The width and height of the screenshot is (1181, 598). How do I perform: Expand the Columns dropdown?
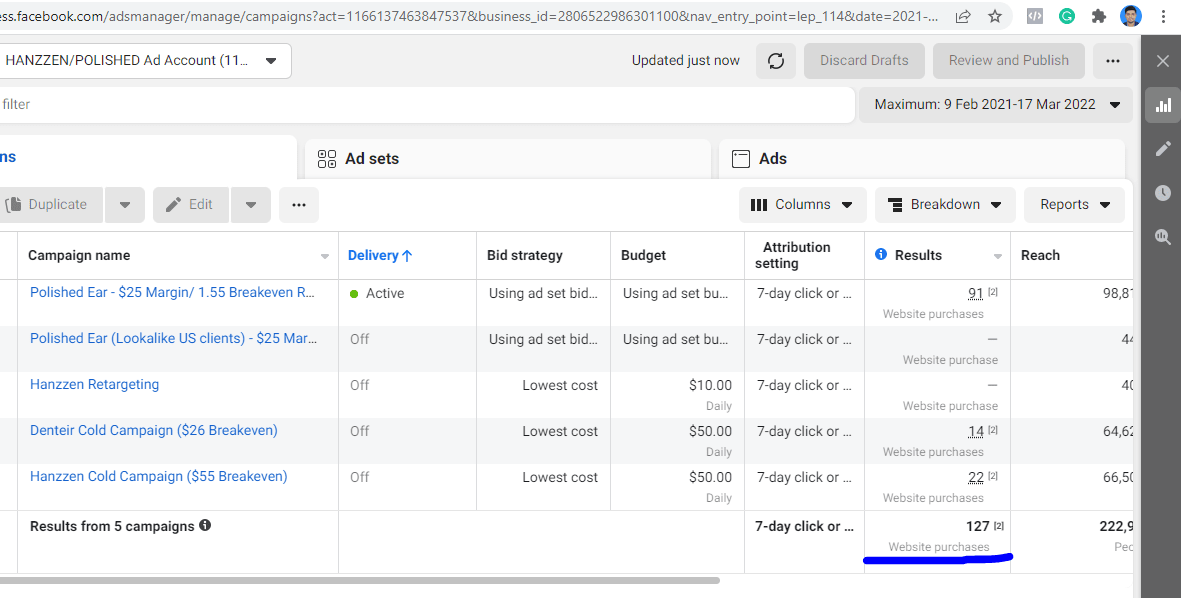tap(802, 205)
